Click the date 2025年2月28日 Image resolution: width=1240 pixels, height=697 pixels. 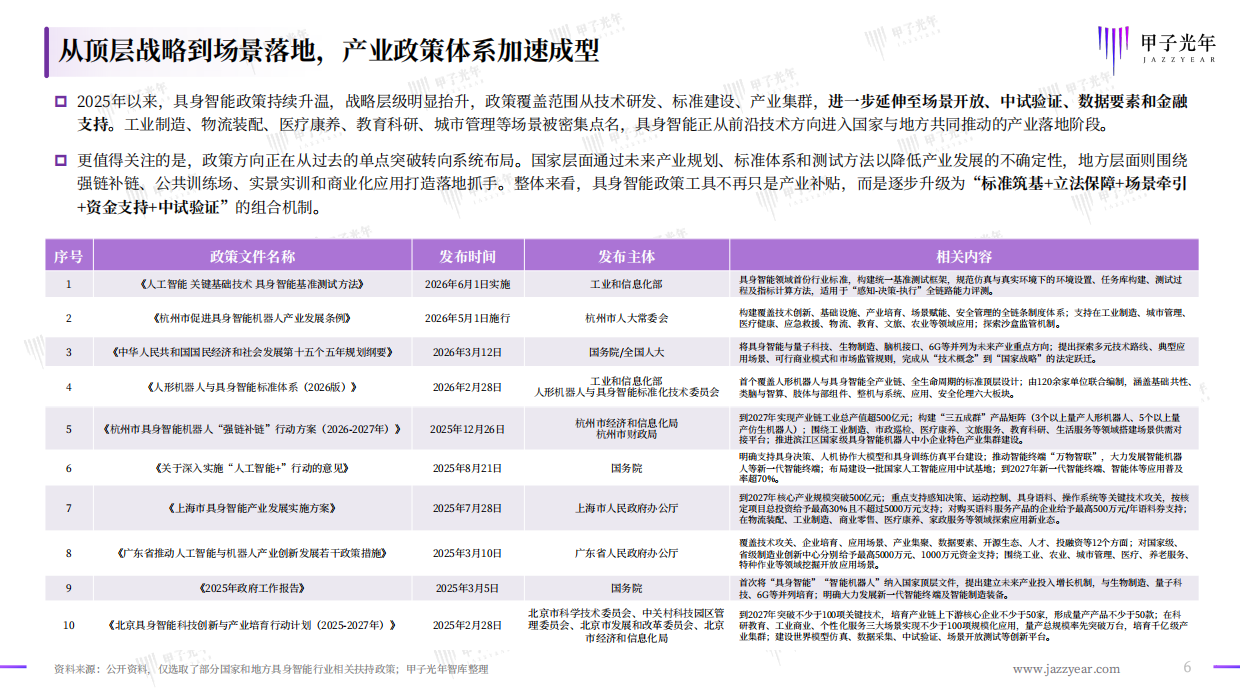click(x=467, y=625)
